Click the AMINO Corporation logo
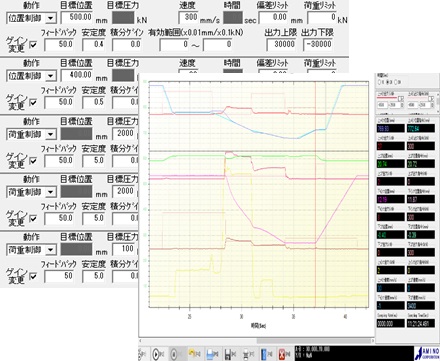The width and height of the screenshot is (440, 361). tap(427, 353)
